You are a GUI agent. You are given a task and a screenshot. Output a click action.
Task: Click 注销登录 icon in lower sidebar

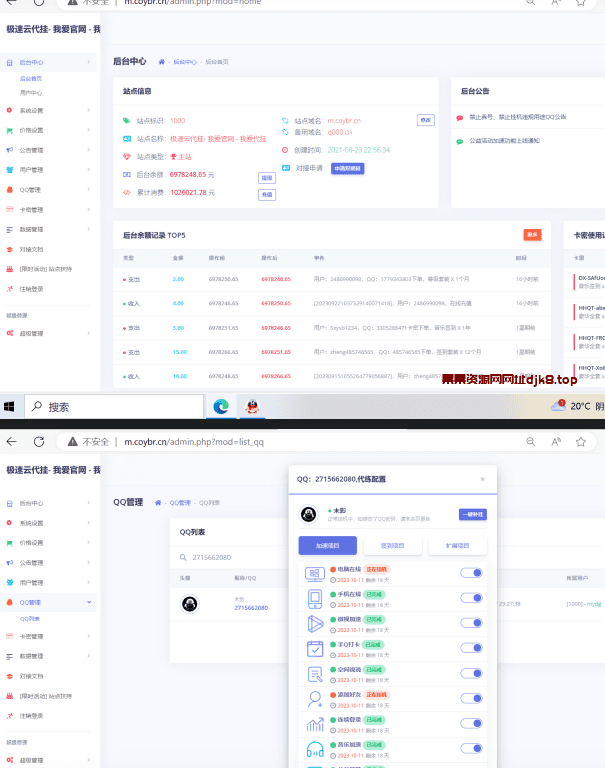[9, 716]
